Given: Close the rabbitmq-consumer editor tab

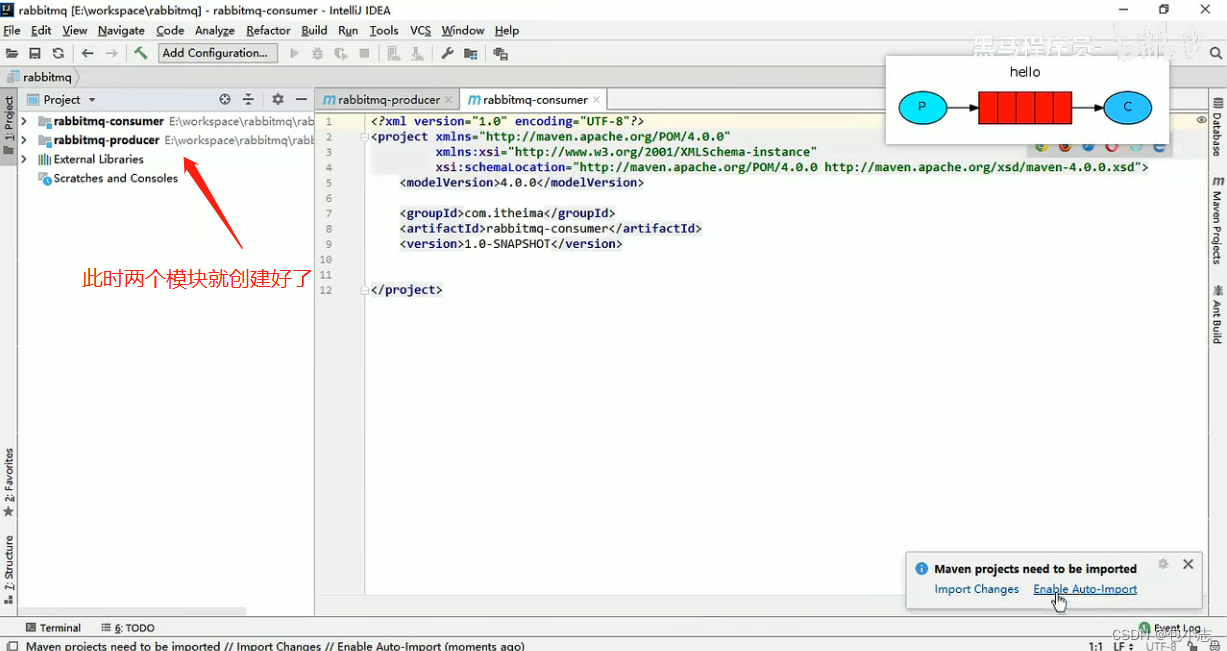Looking at the screenshot, I should (x=597, y=100).
